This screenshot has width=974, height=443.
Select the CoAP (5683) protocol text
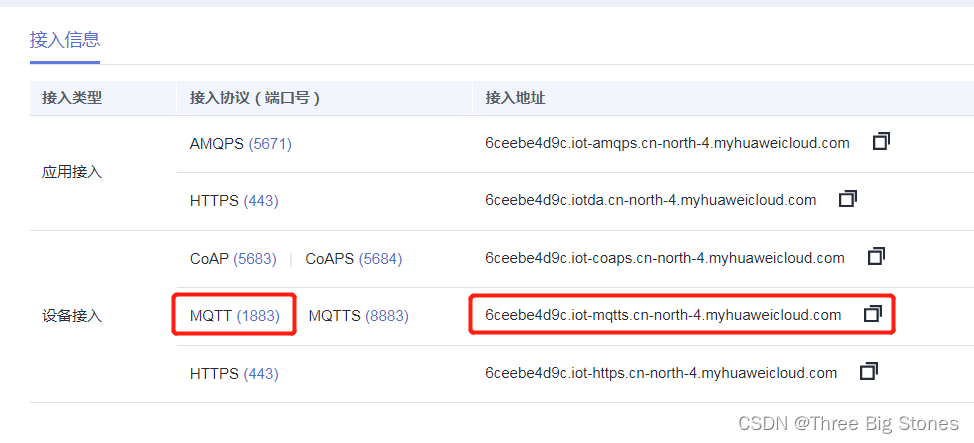233,258
